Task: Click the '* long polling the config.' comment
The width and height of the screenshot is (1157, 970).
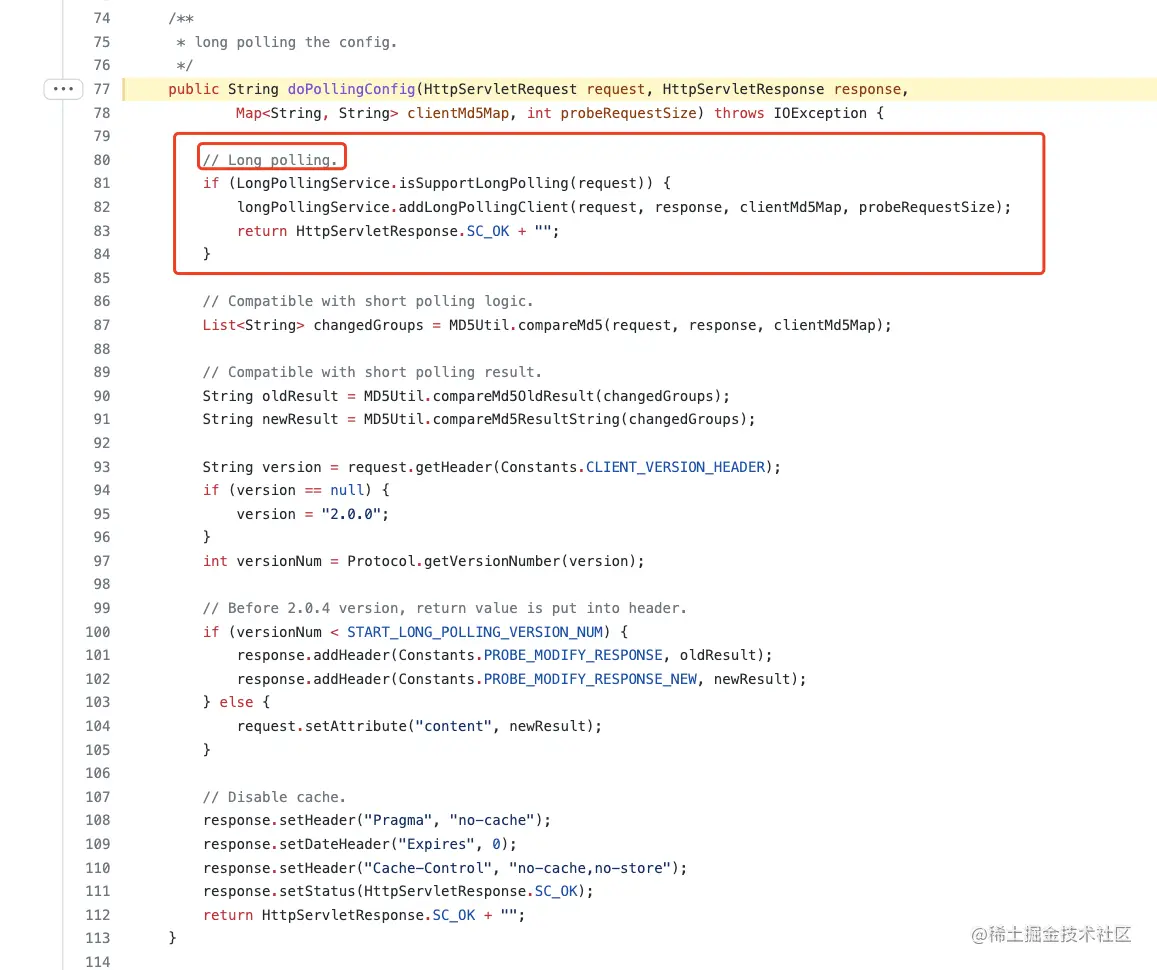Action: tap(286, 42)
